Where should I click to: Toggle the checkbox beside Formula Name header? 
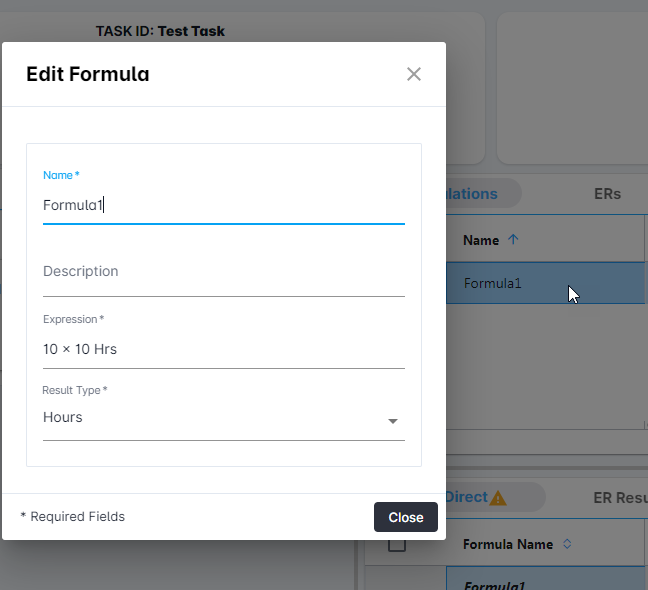click(397, 544)
